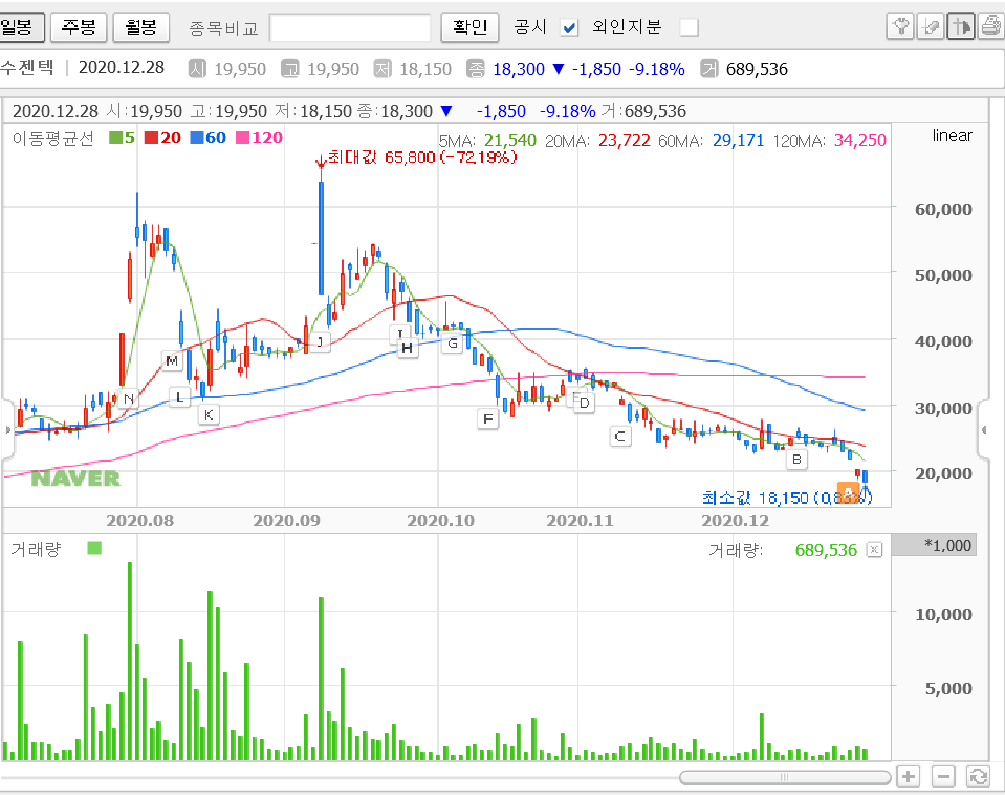Enable the 외인지분 foreign ownership checkbox
The width and height of the screenshot is (1005, 795).
[x=689, y=28]
